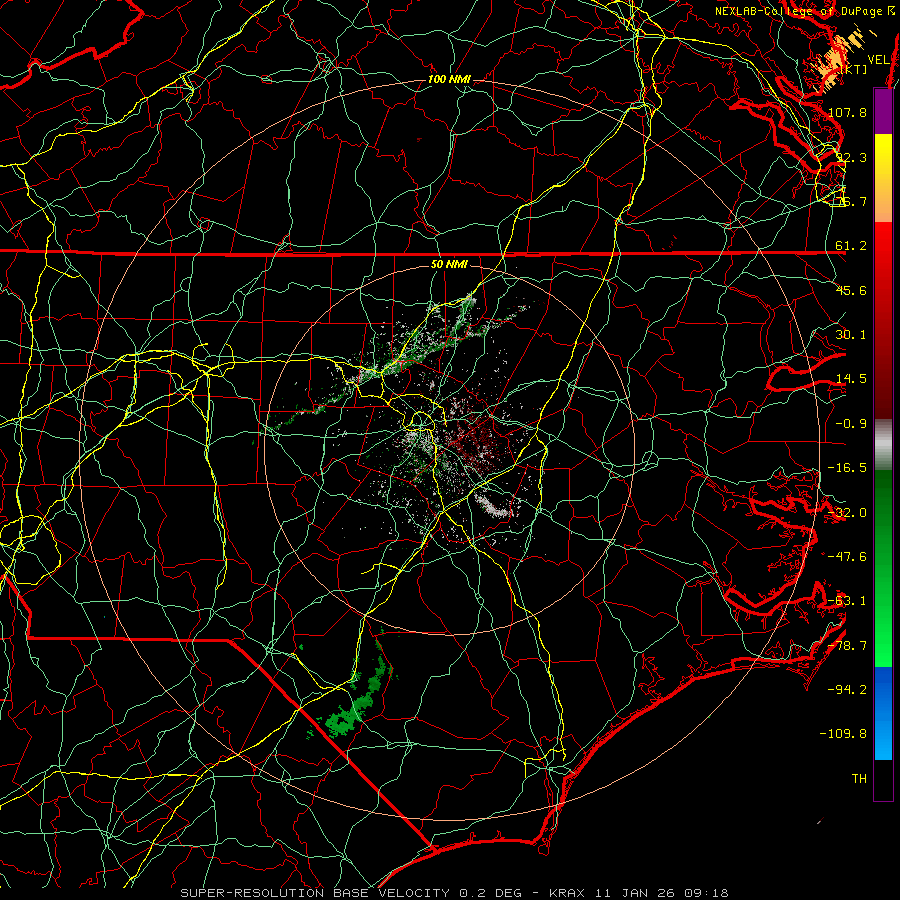Viewport: 900px width, 900px height.
Task: Click the NEXLAB-College of DuPage header text
Action: pos(805,11)
